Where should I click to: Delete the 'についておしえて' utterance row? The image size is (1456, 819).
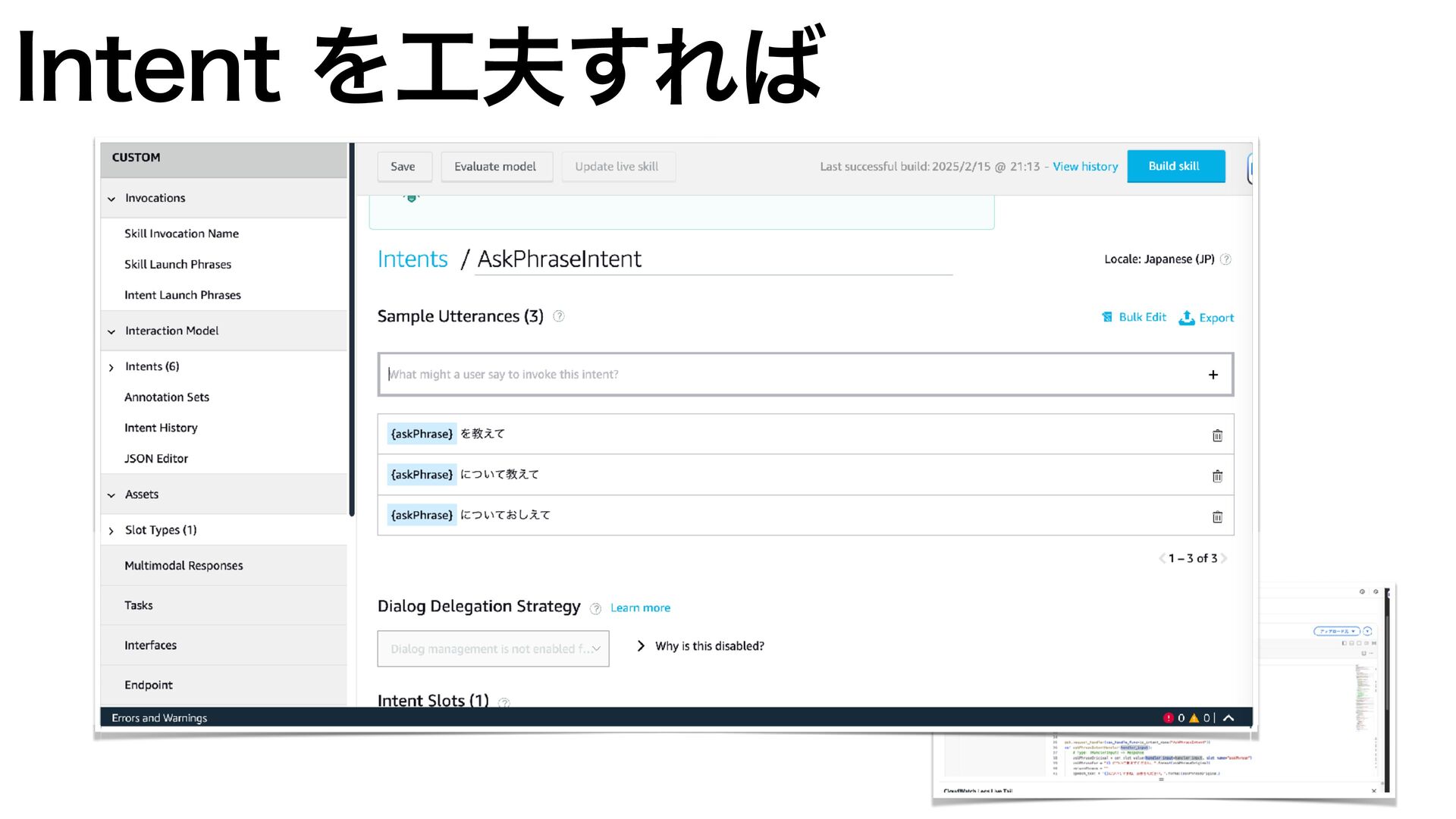[1217, 516]
